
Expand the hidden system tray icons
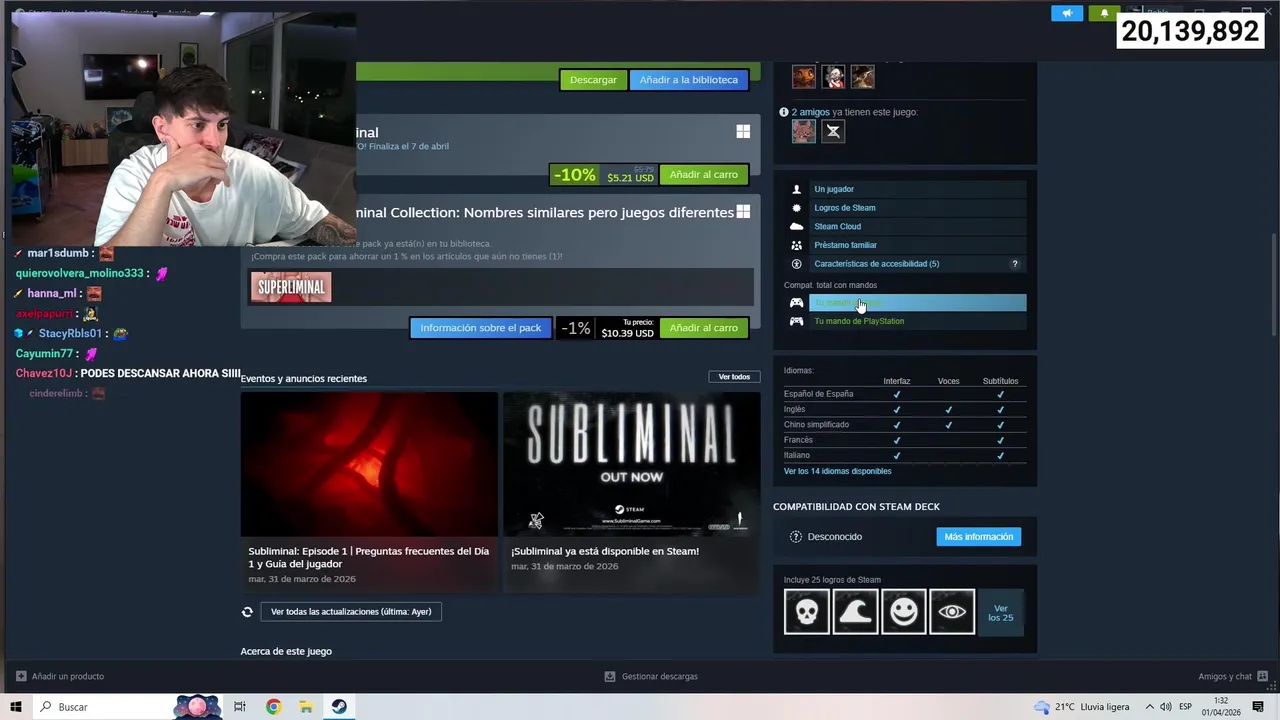(1149, 707)
